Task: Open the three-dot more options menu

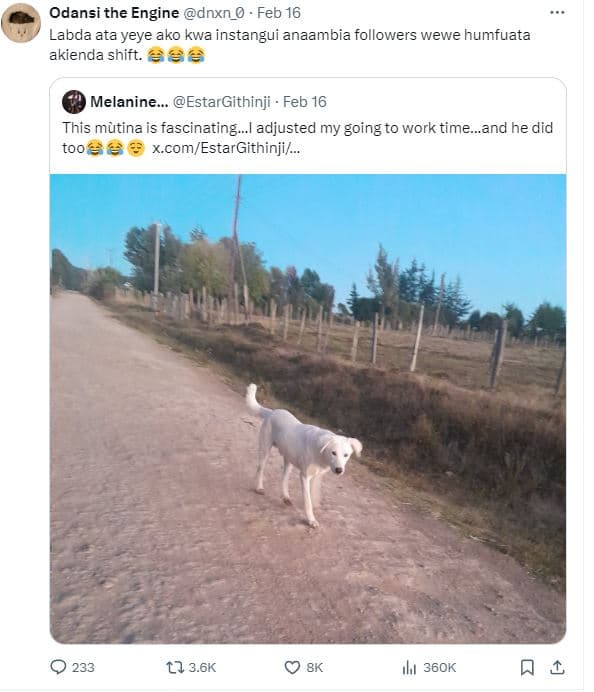Action: (557, 13)
